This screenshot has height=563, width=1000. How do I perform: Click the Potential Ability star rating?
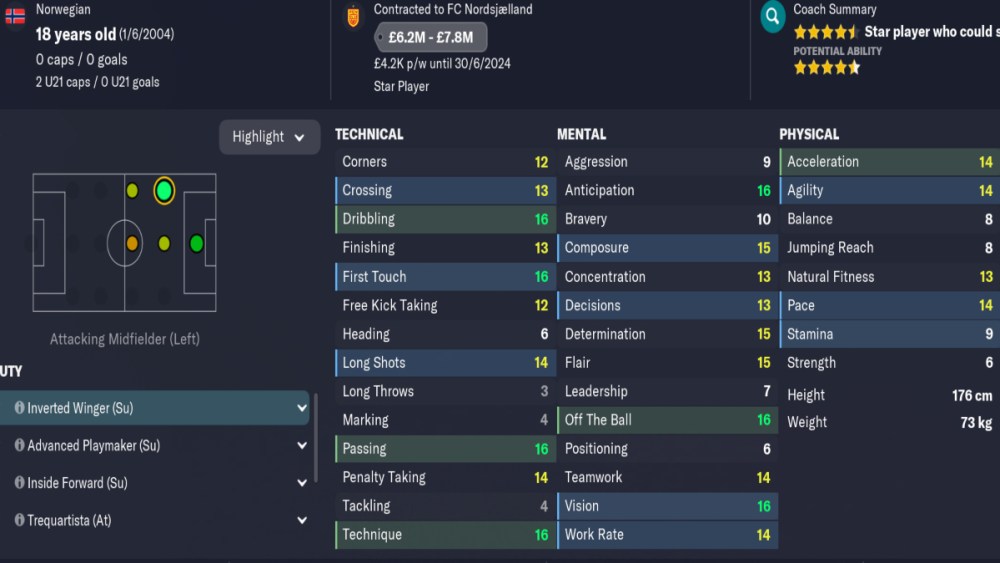click(827, 68)
